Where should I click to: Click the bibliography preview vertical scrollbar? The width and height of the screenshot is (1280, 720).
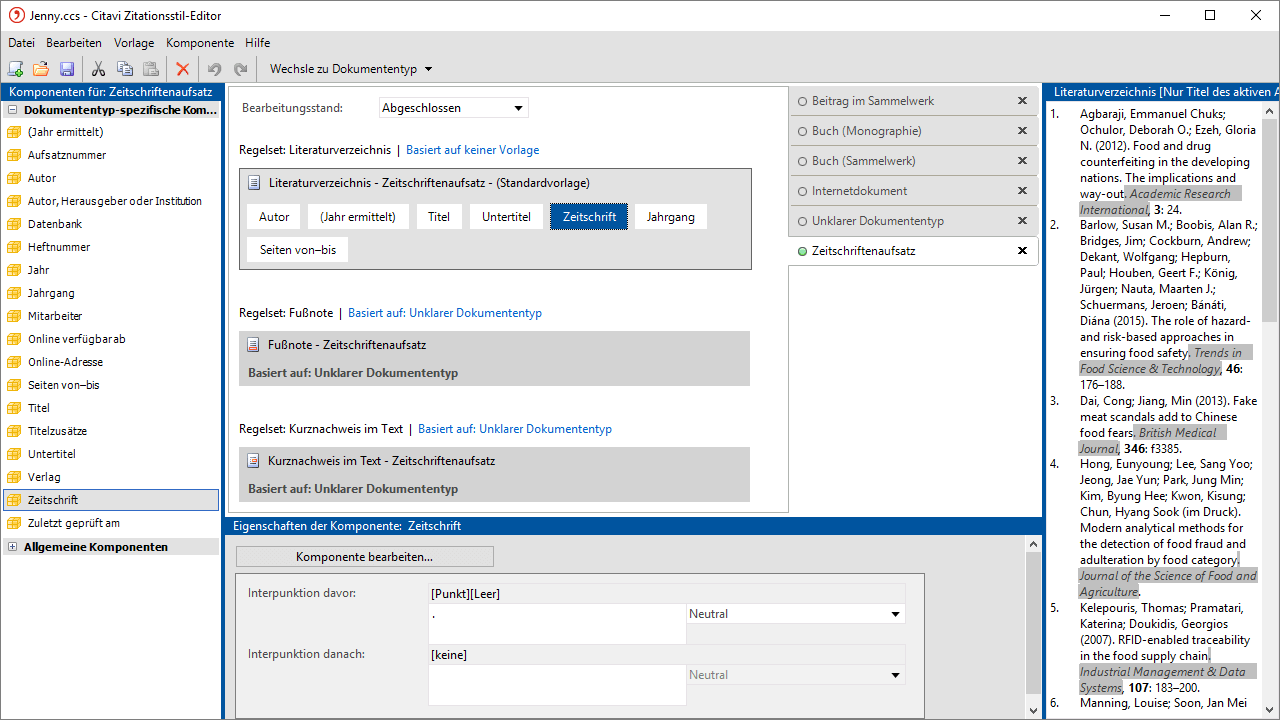(1270, 400)
